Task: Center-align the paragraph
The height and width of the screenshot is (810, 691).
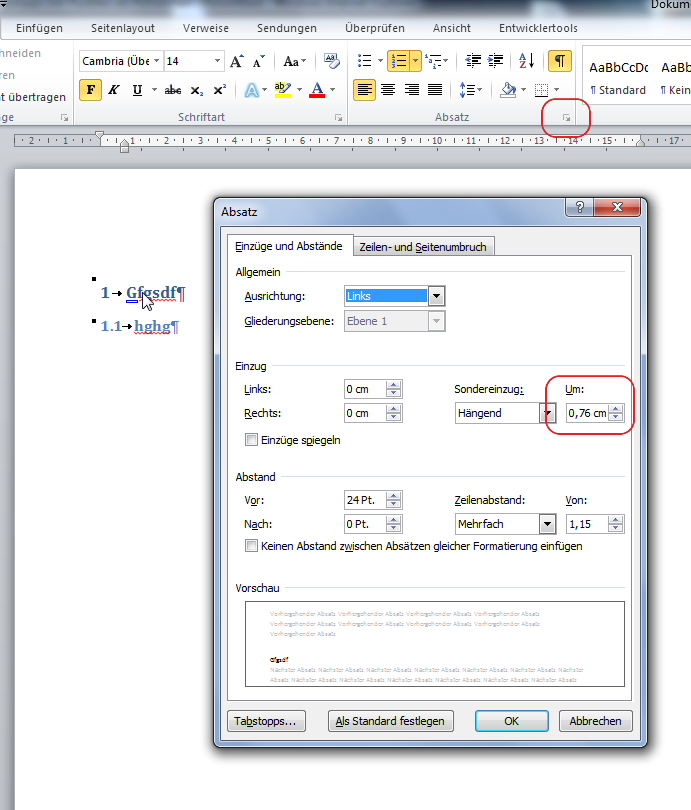Action: (388, 90)
